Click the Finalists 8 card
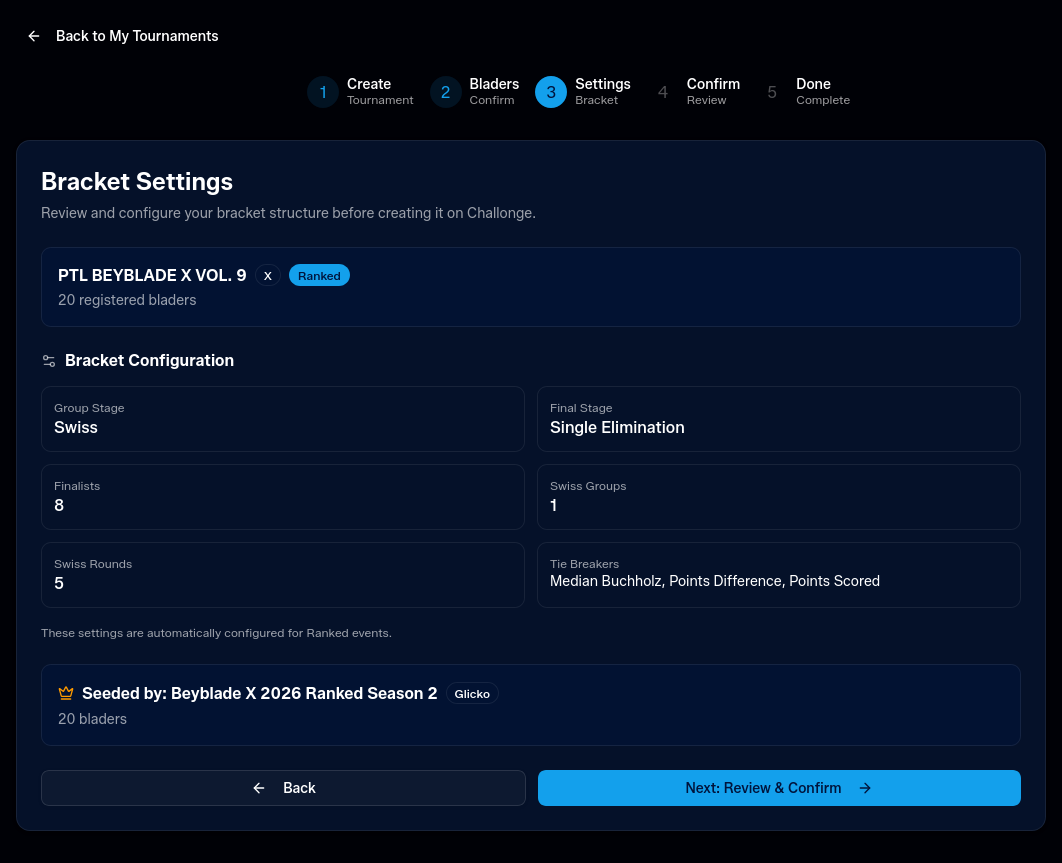Viewport: 1062px width, 863px height. point(283,497)
